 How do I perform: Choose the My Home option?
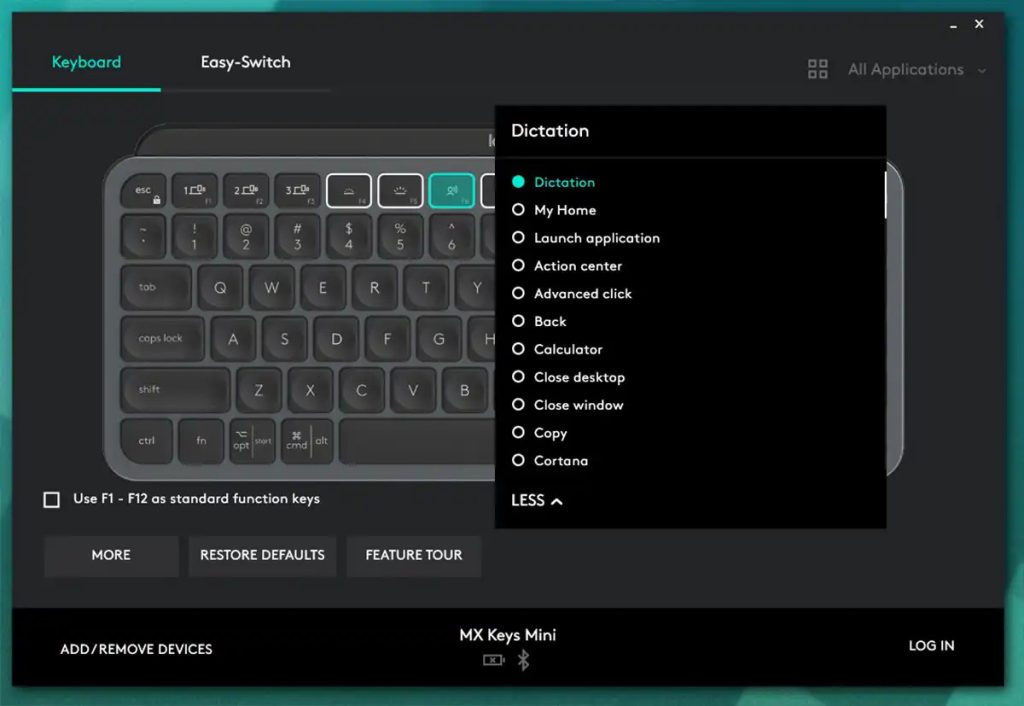click(554, 210)
